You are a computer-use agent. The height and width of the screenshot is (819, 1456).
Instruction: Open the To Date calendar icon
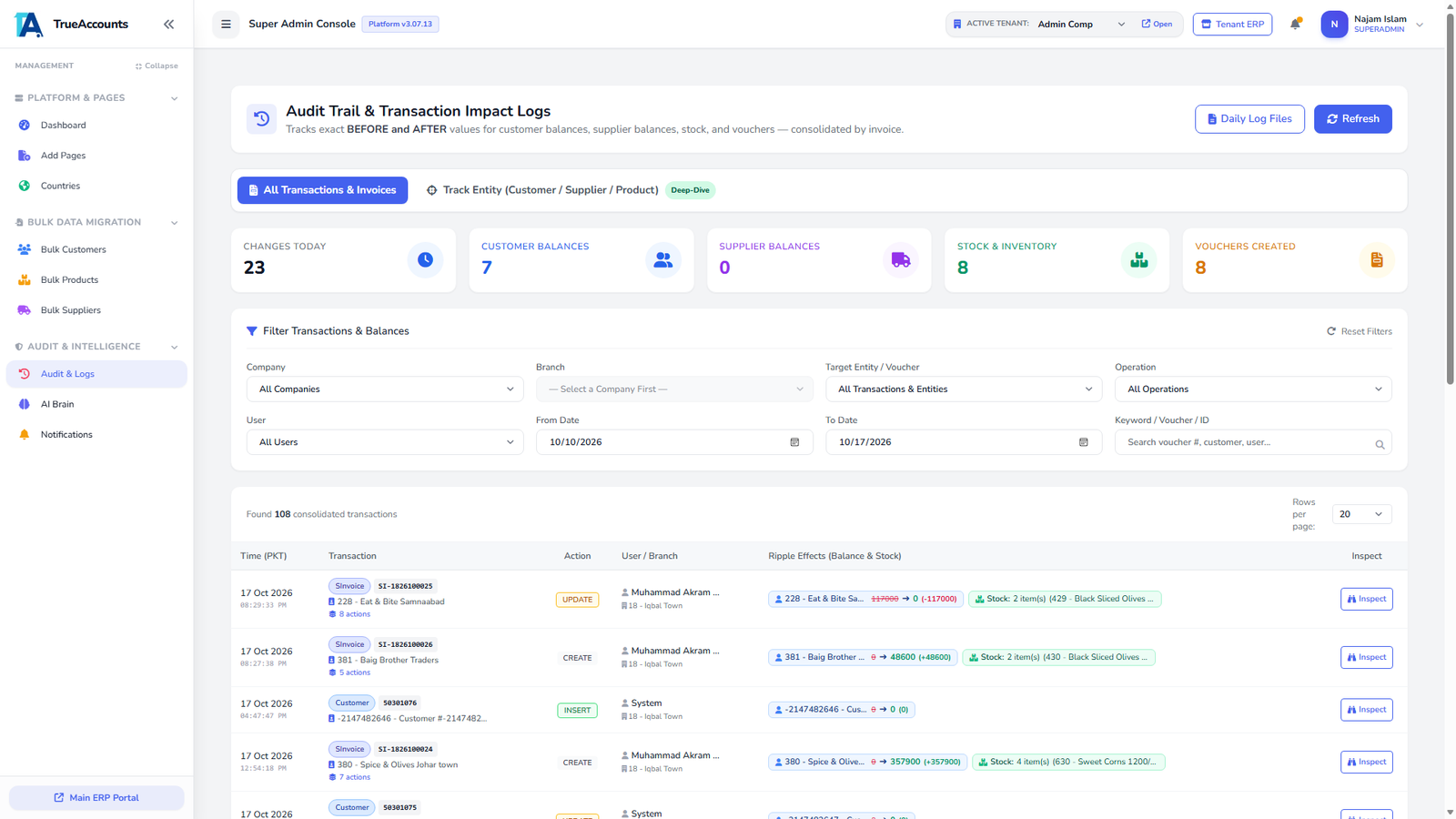pos(1084,442)
